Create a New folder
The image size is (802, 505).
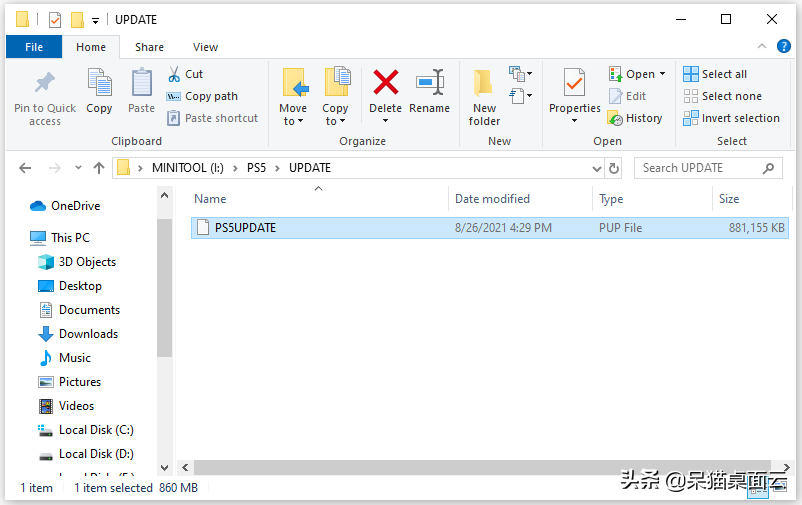click(484, 97)
